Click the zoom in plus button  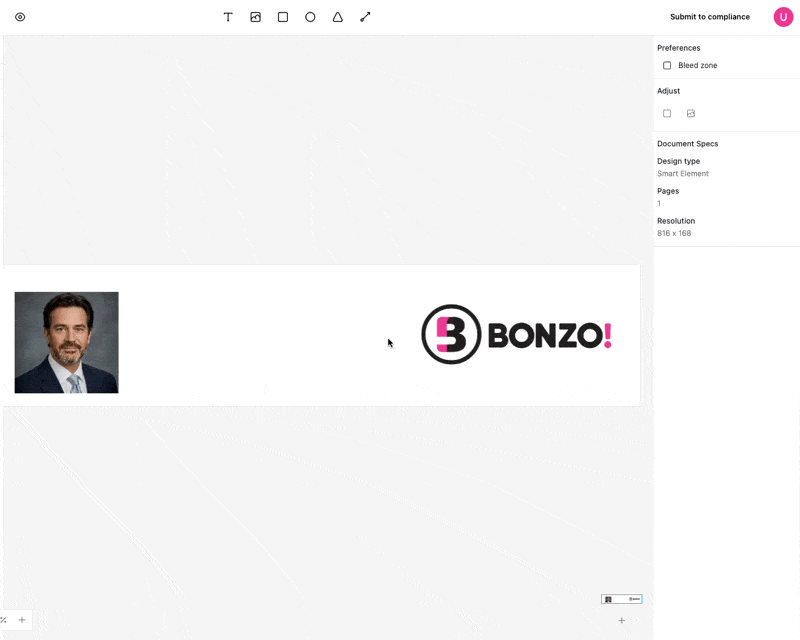pos(22,620)
